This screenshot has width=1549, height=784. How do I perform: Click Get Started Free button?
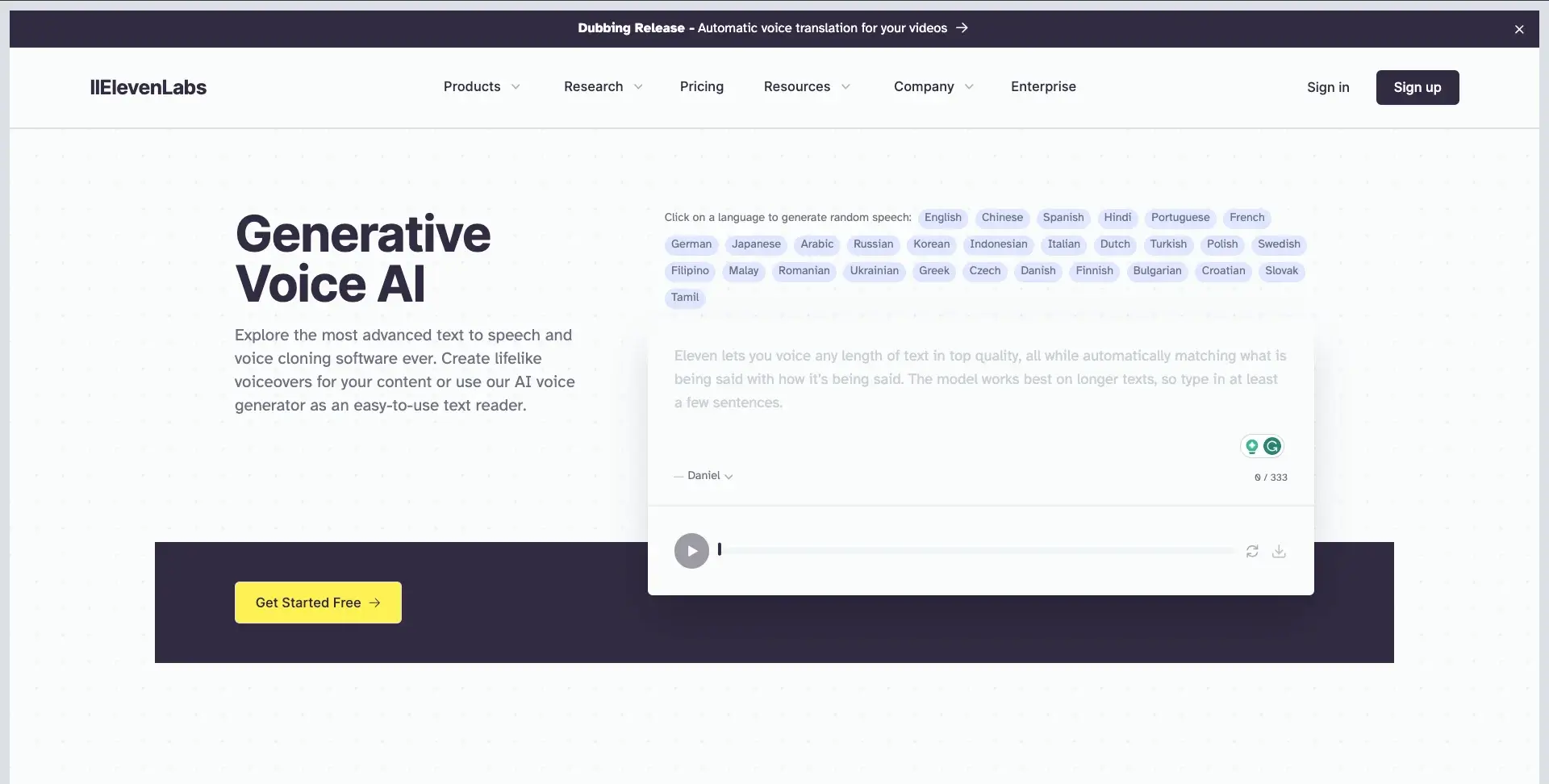(x=318, y=603)
